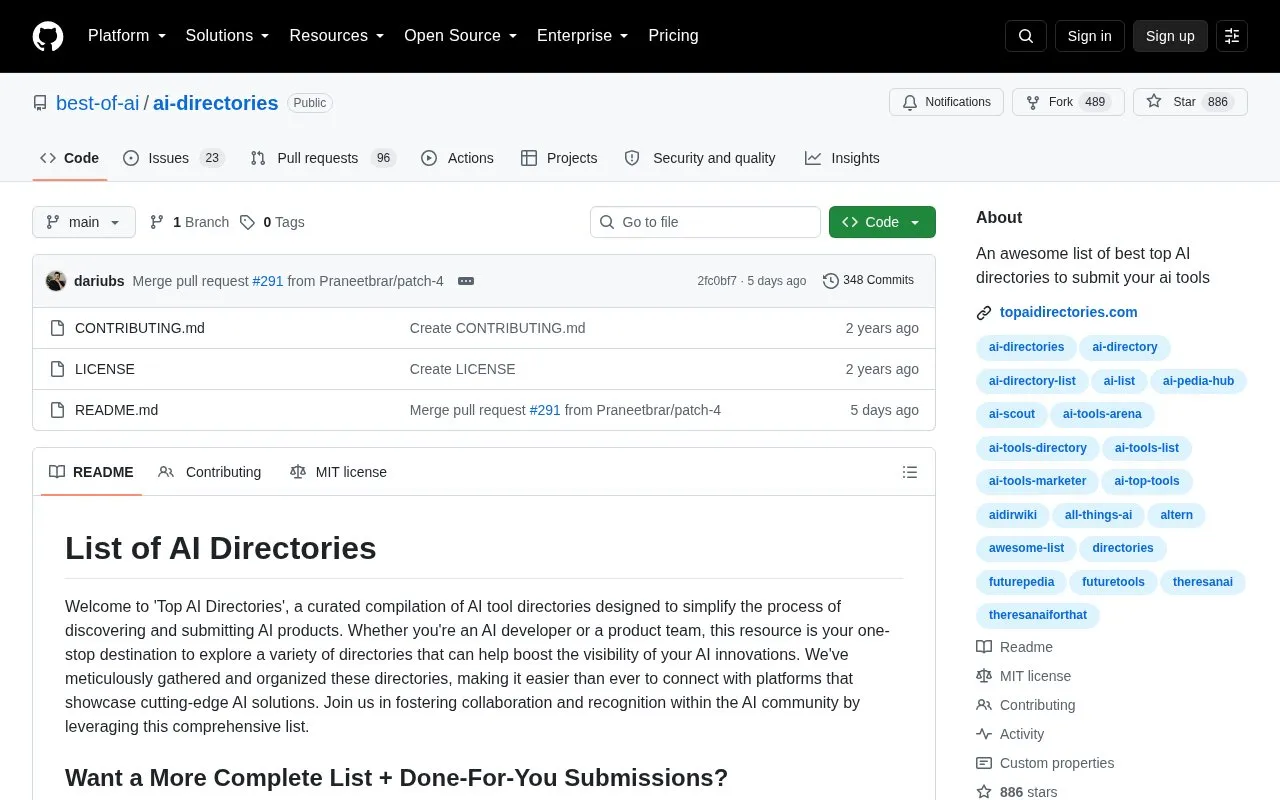This screenshot has width=1280, height=800.
Task: Expand the Open Source menu
Action: tap(460, 36)
